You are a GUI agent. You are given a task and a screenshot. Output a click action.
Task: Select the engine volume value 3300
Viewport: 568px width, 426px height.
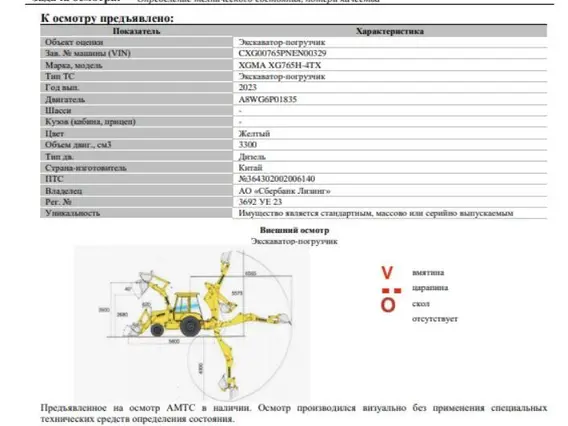point(247,145)
